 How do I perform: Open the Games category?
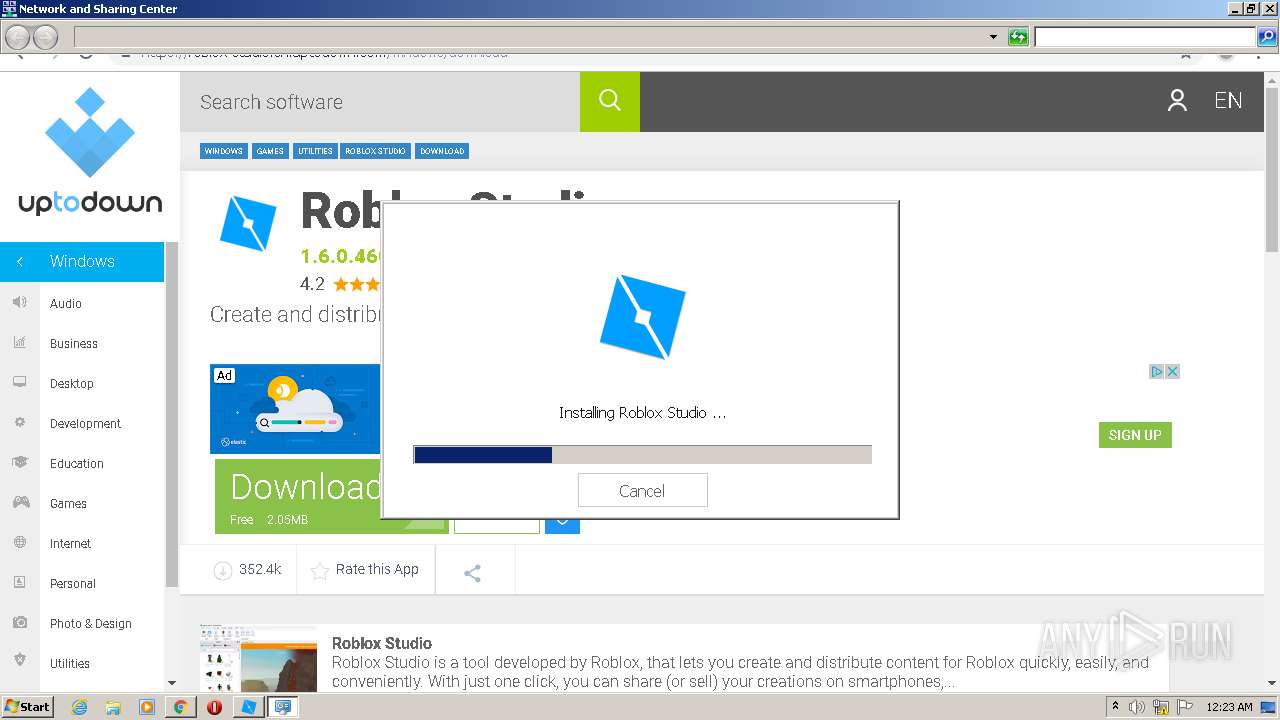coord(68,503)
